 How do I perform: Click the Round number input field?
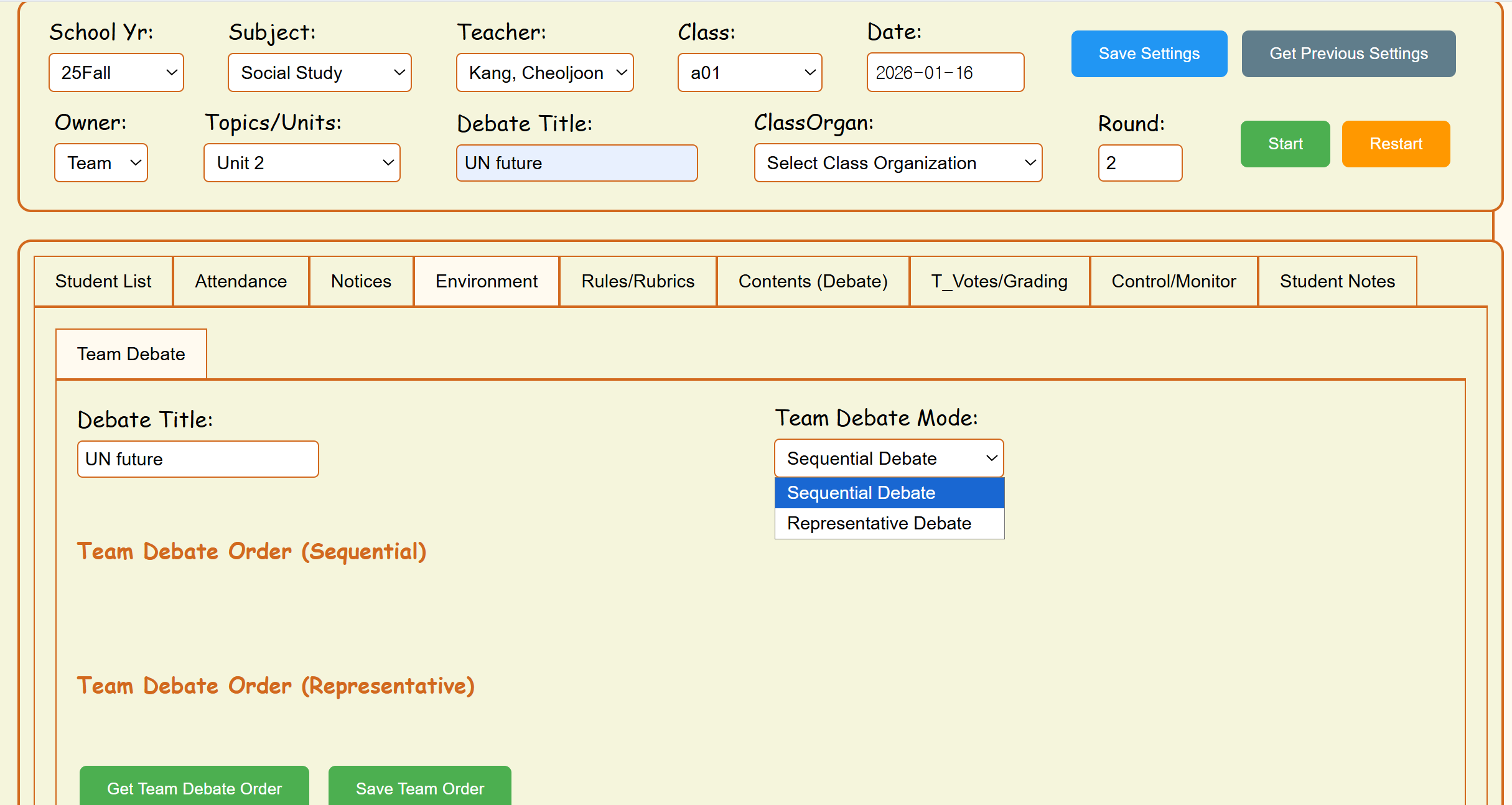[x=1139, y=163]
